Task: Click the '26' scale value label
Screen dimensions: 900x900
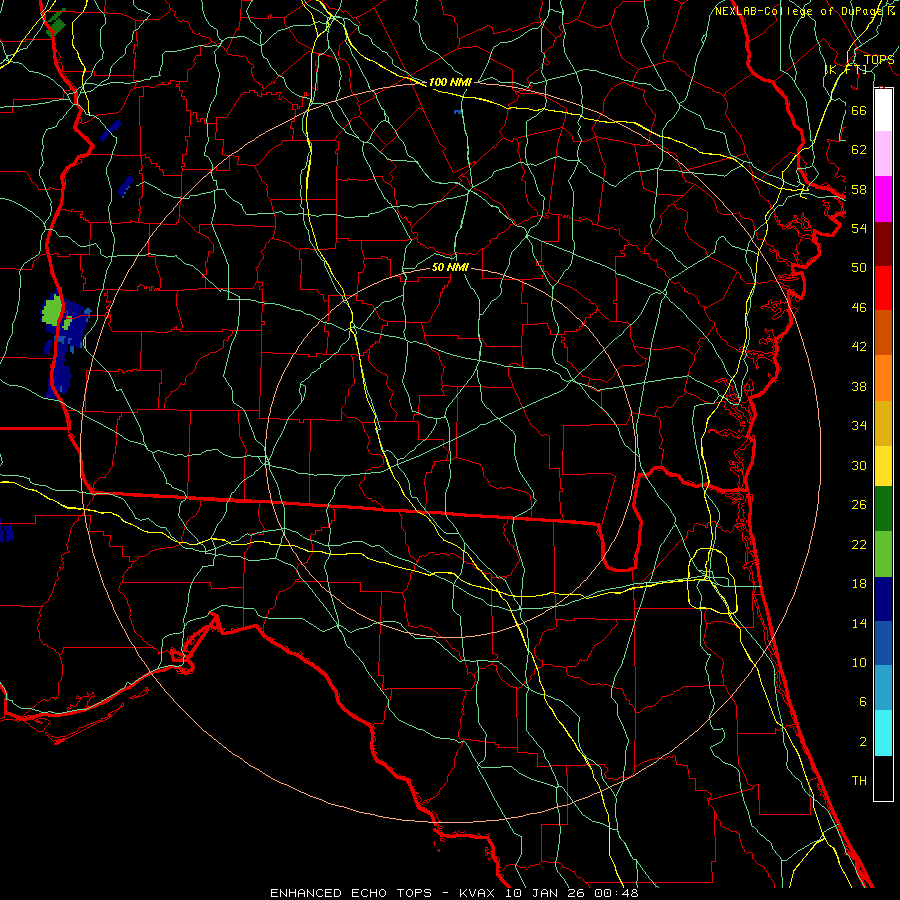Action: click(859, 505)
